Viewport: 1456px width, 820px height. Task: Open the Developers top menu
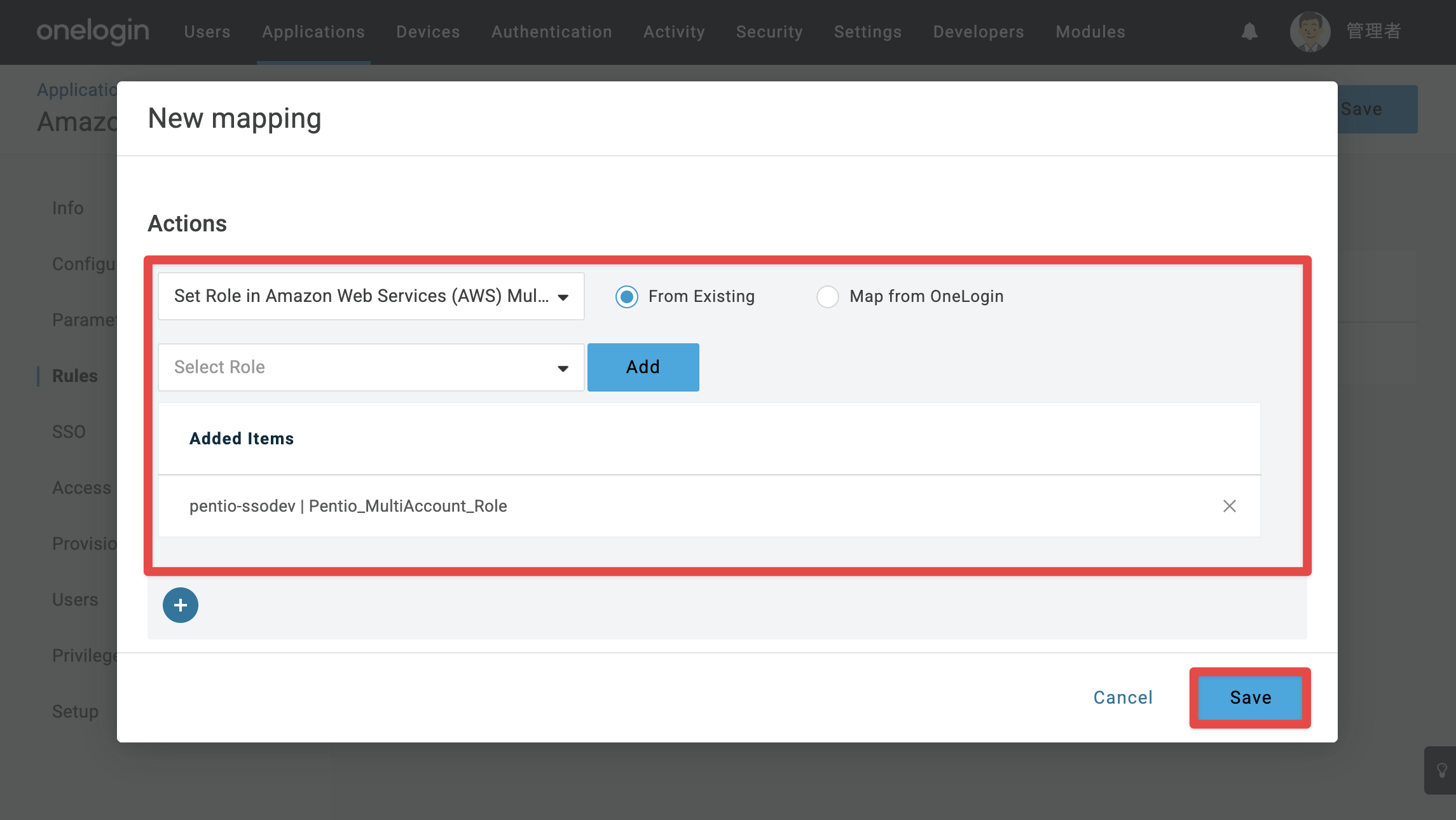tap(979, 32)
